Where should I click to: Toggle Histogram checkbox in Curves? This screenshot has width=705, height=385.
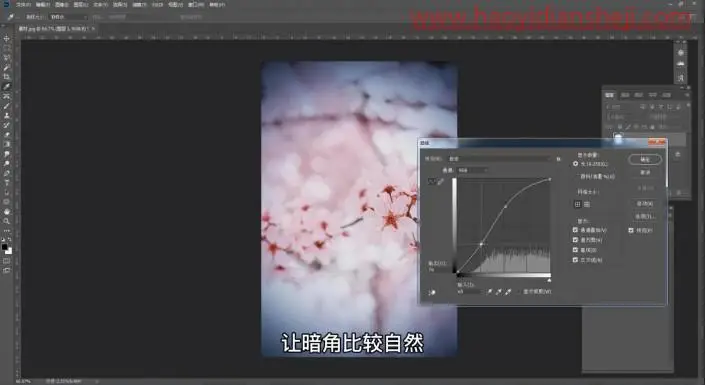click(x=575, y=240)
